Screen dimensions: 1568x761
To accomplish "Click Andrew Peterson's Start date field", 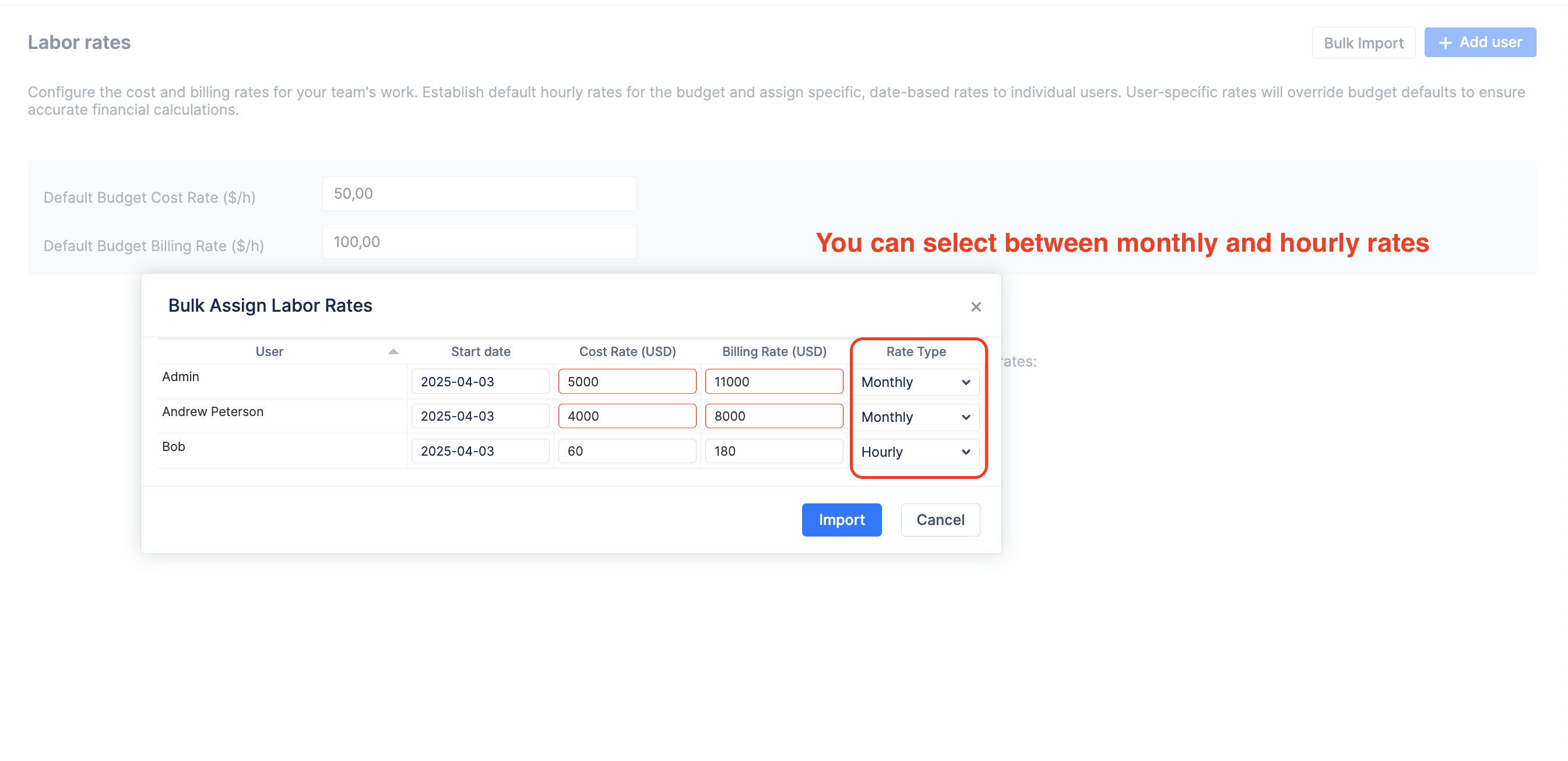I will (x=480, y=416).
